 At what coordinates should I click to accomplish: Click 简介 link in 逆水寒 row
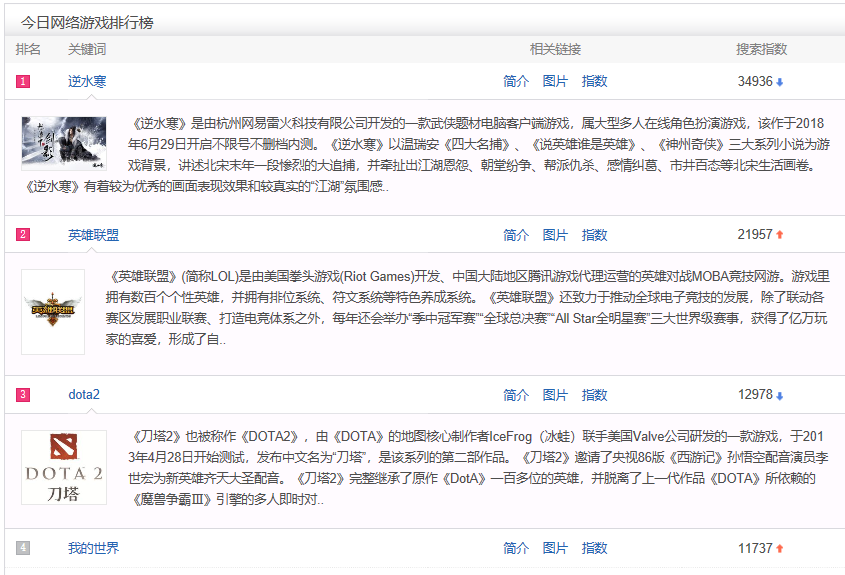(516, 81)
